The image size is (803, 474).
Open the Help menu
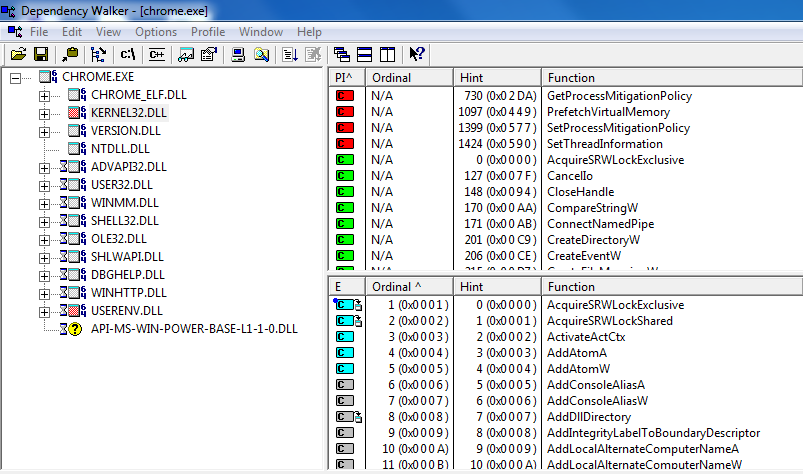tap(309, 32)
